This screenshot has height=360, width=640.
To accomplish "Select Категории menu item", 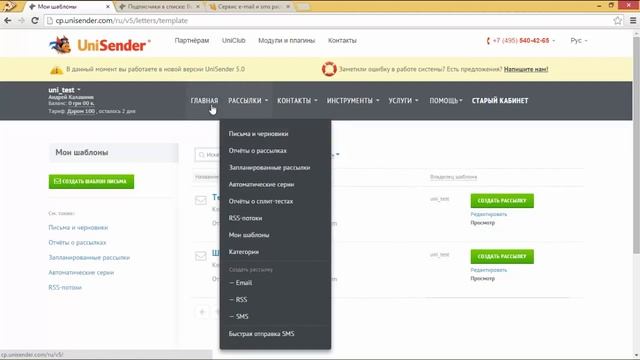I will [x=244, y=252].
